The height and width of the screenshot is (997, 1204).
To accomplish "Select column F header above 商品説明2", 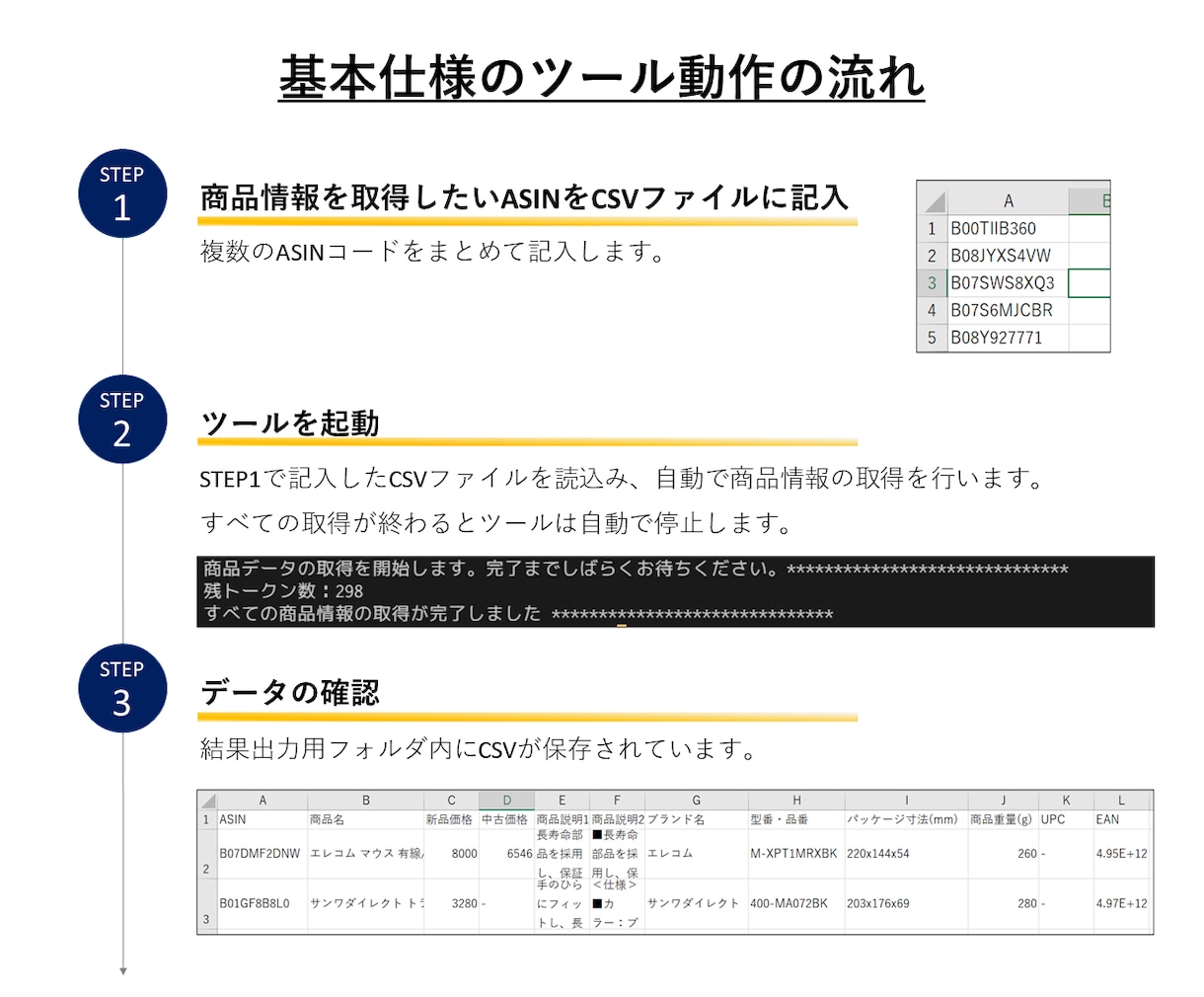I will tap(617, 801).
